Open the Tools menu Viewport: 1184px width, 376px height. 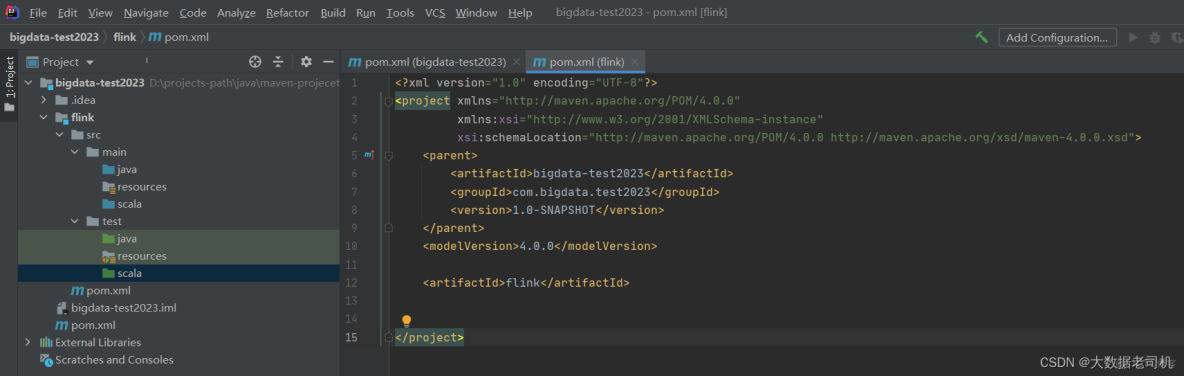click(400, 13)
